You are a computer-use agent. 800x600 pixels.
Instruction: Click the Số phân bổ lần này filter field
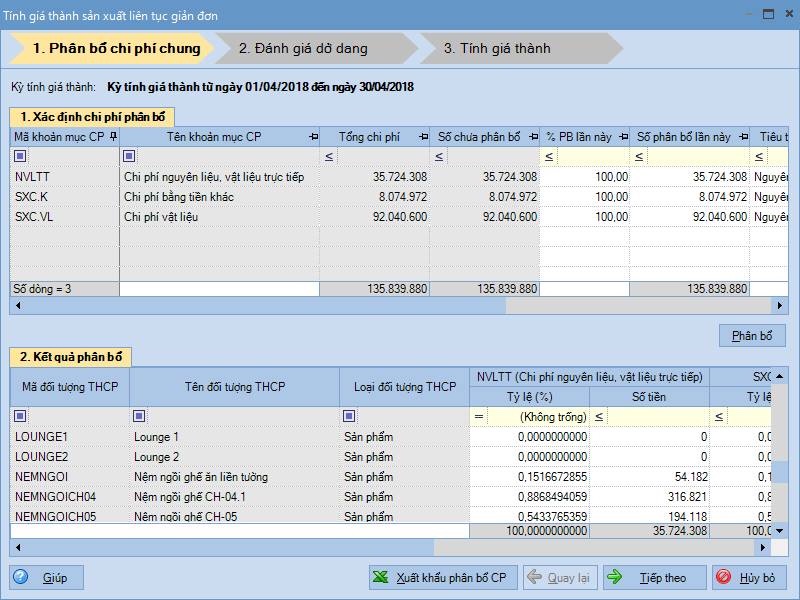(x=697, y=157)
